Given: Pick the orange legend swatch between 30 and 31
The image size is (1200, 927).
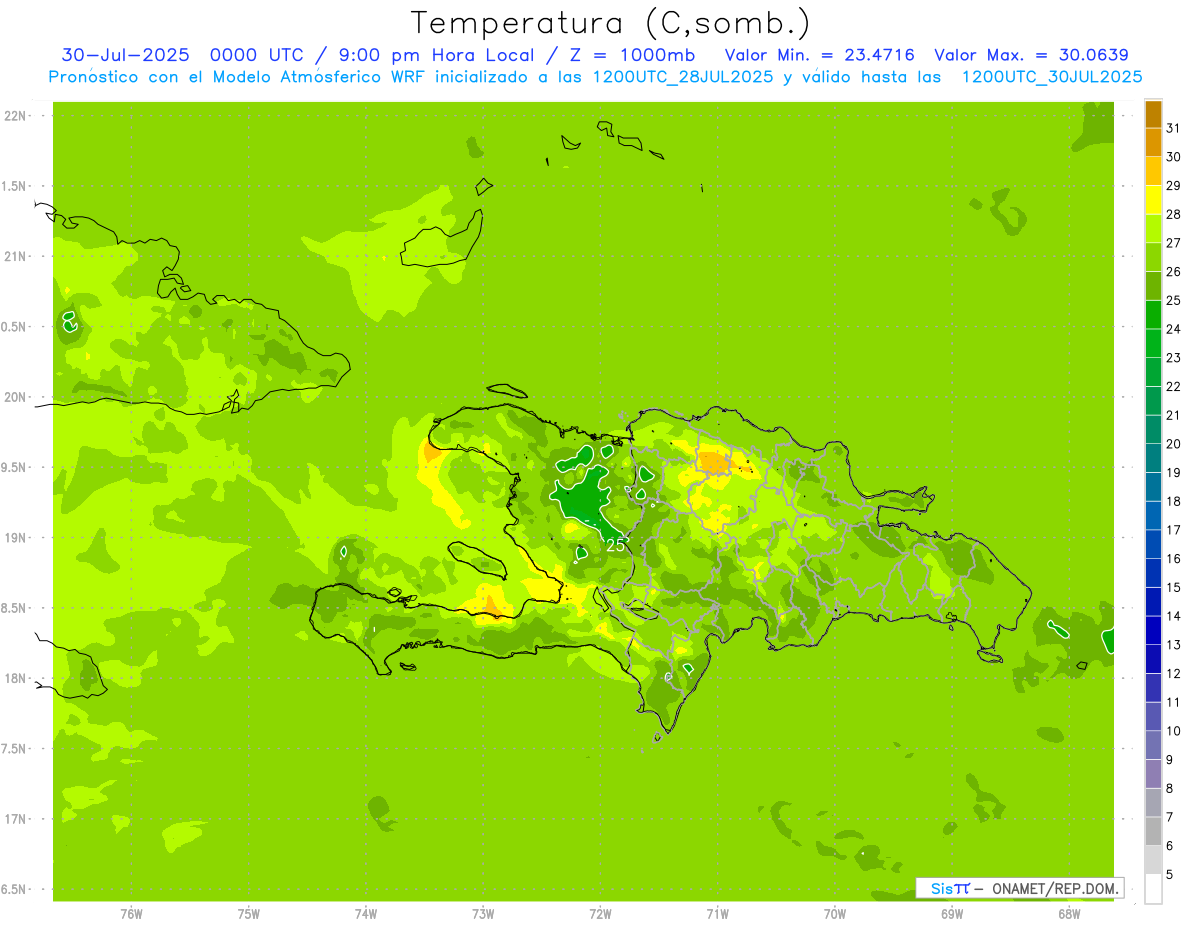Looking at the screenshot, I should coord(1153,143).
